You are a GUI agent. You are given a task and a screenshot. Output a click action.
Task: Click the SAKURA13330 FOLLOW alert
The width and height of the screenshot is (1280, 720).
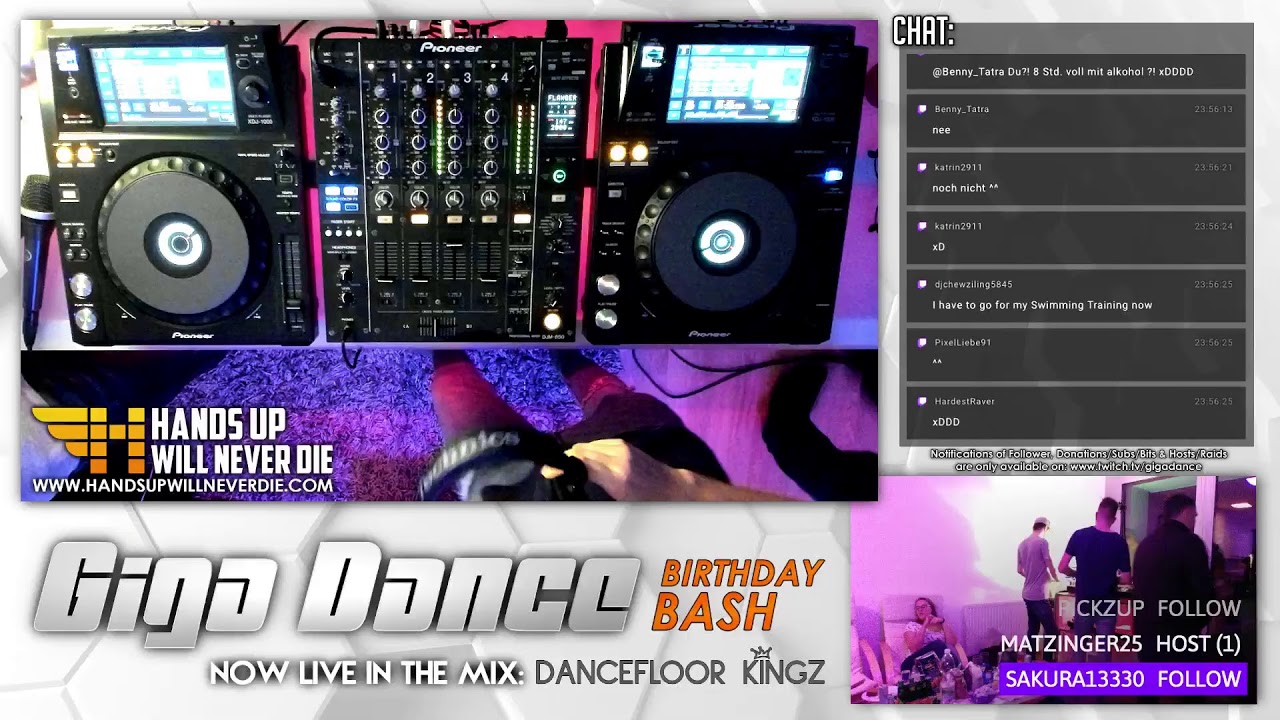pos(1123,679)
